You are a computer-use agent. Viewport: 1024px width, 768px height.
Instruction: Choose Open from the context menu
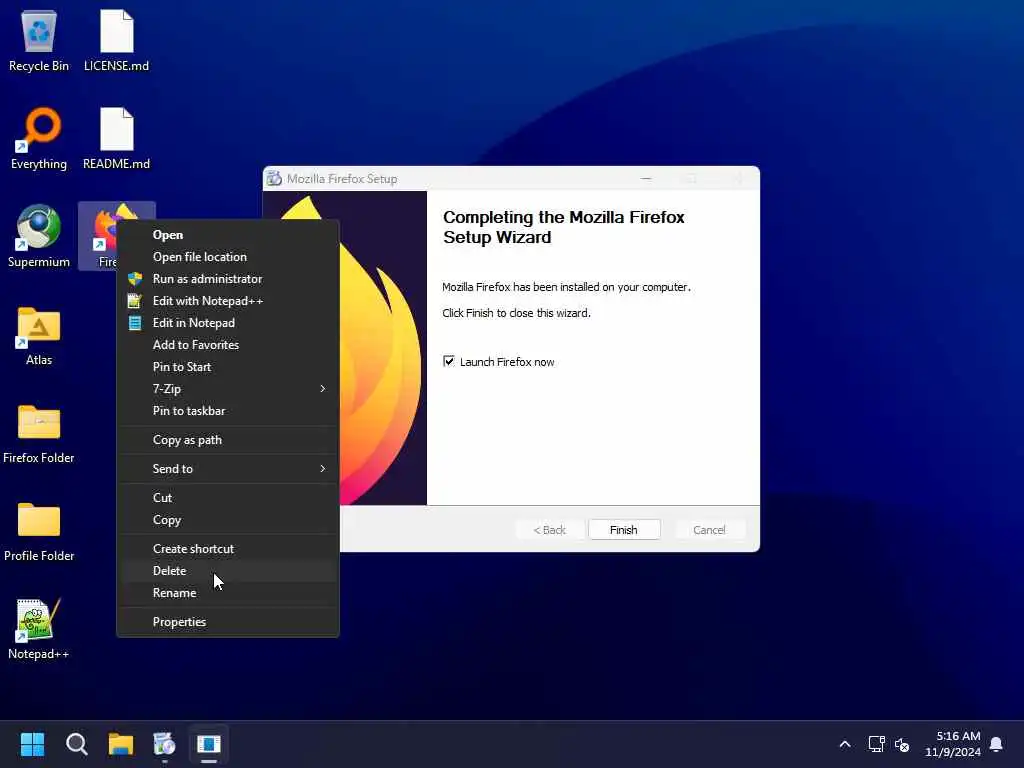coord(227,234)
